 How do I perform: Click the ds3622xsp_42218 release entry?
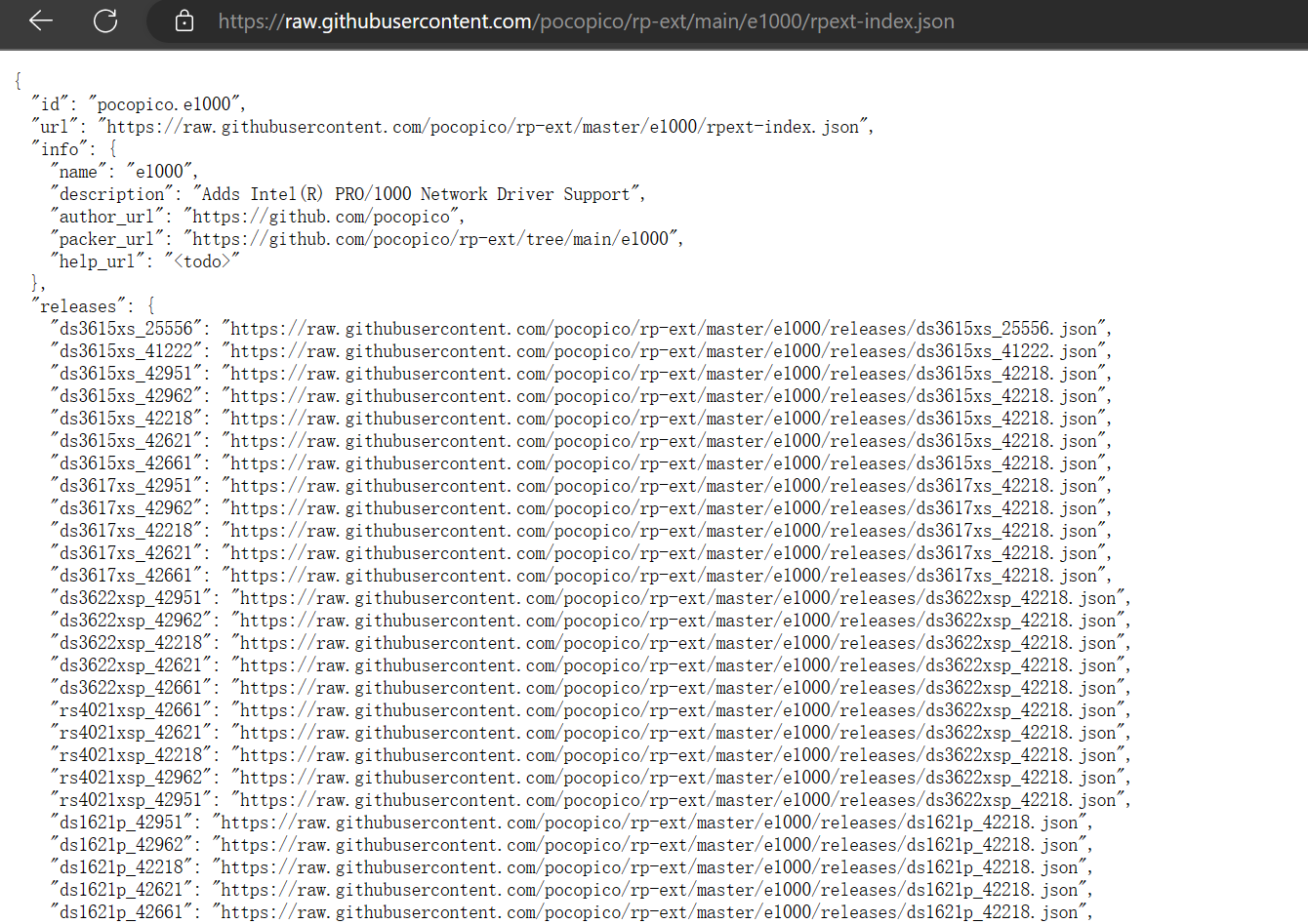pyautogui.click(x=591, y=643)
